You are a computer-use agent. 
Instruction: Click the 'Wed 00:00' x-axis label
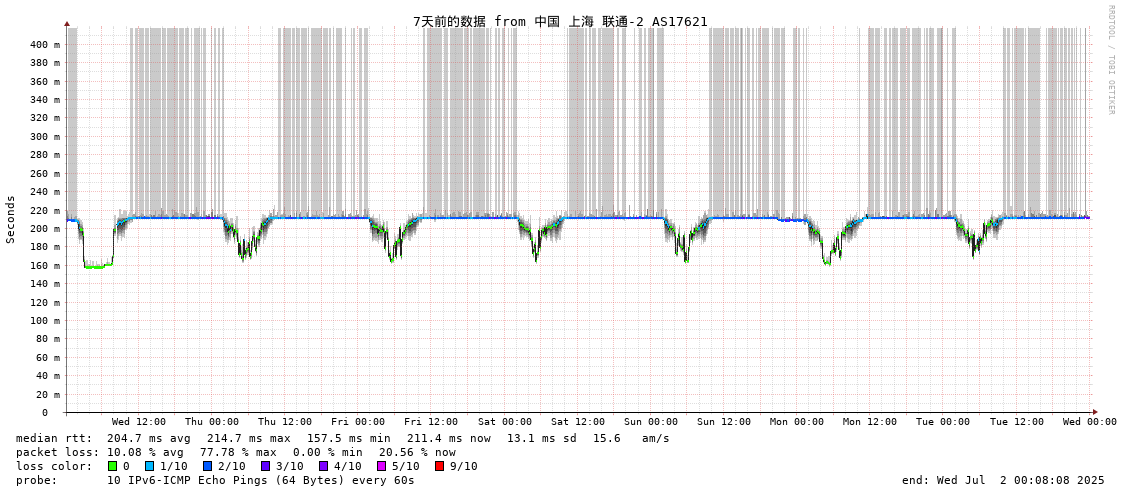pos(1088,422)
